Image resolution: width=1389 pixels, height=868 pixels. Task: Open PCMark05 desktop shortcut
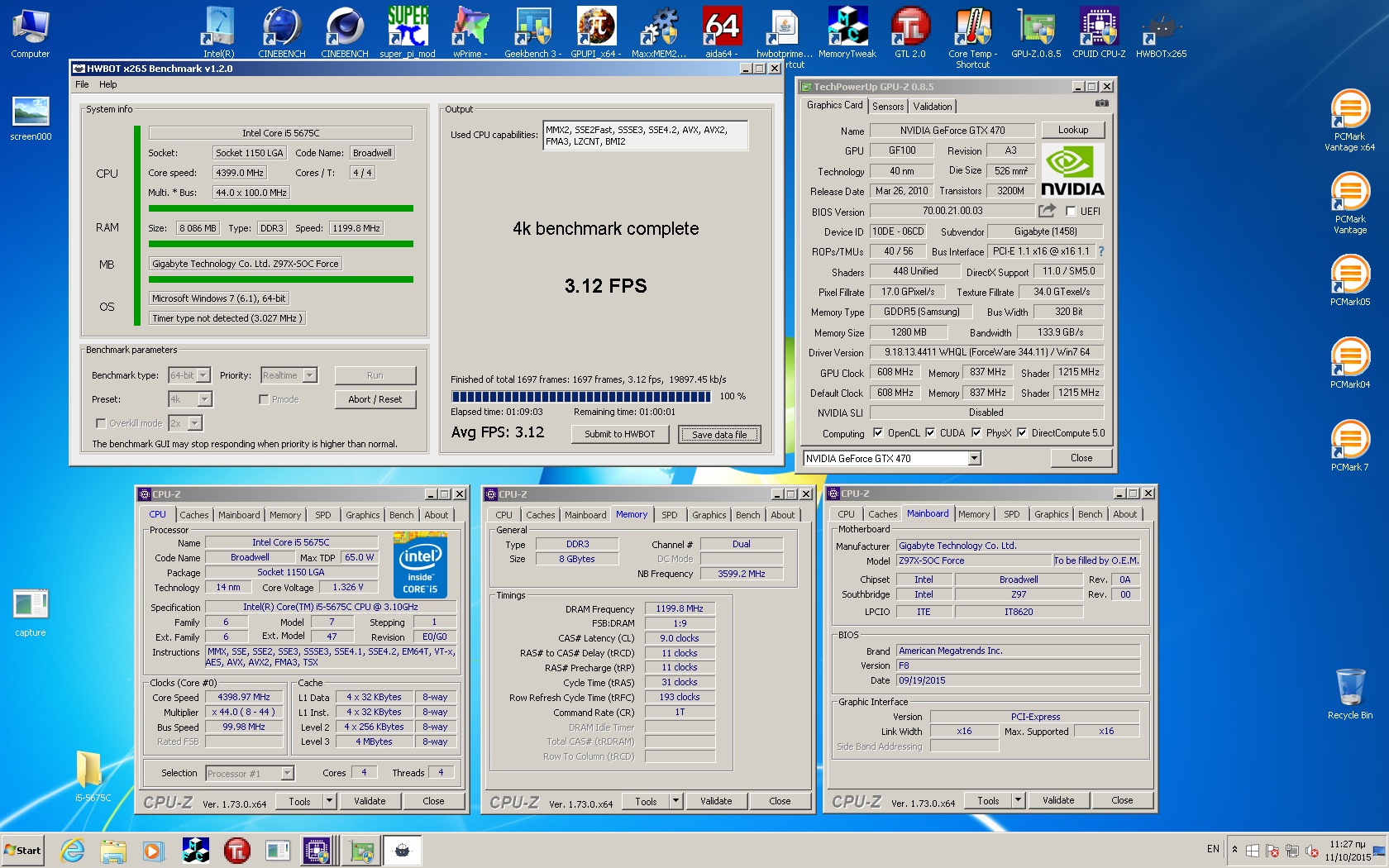(x=1350, y=281)
